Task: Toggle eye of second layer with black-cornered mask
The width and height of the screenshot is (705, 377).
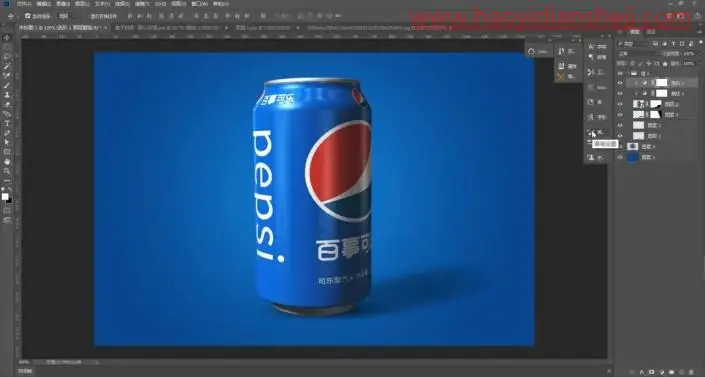Action: pos(620,115)
